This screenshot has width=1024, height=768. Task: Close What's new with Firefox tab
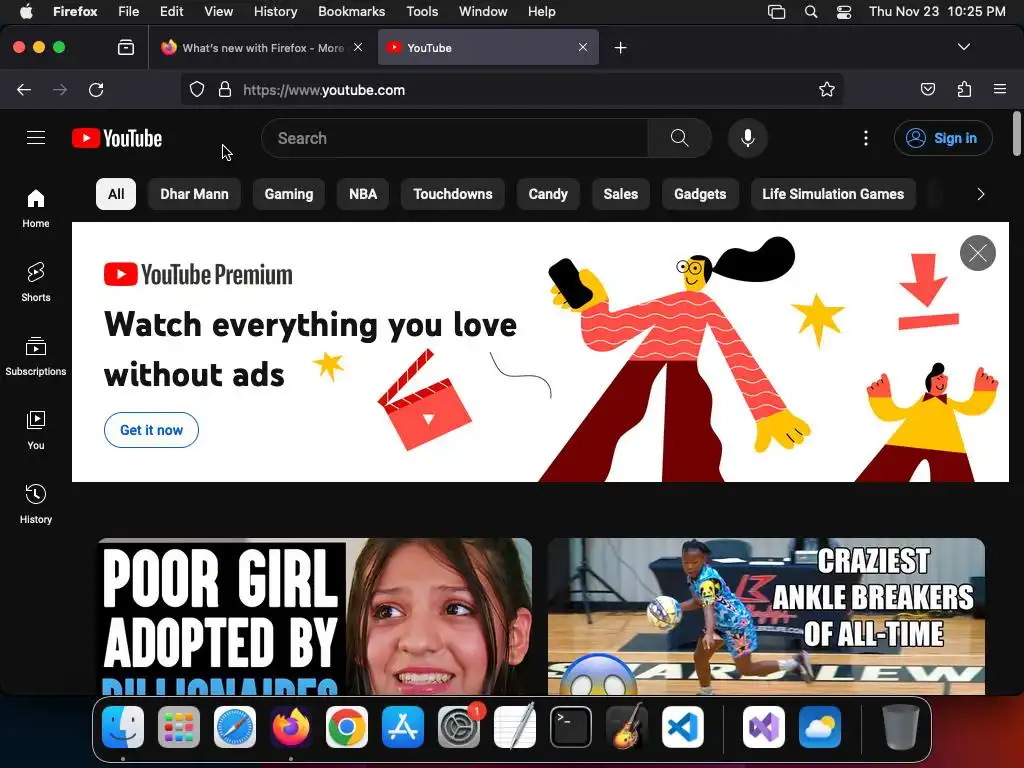click(x=358, y=47)
